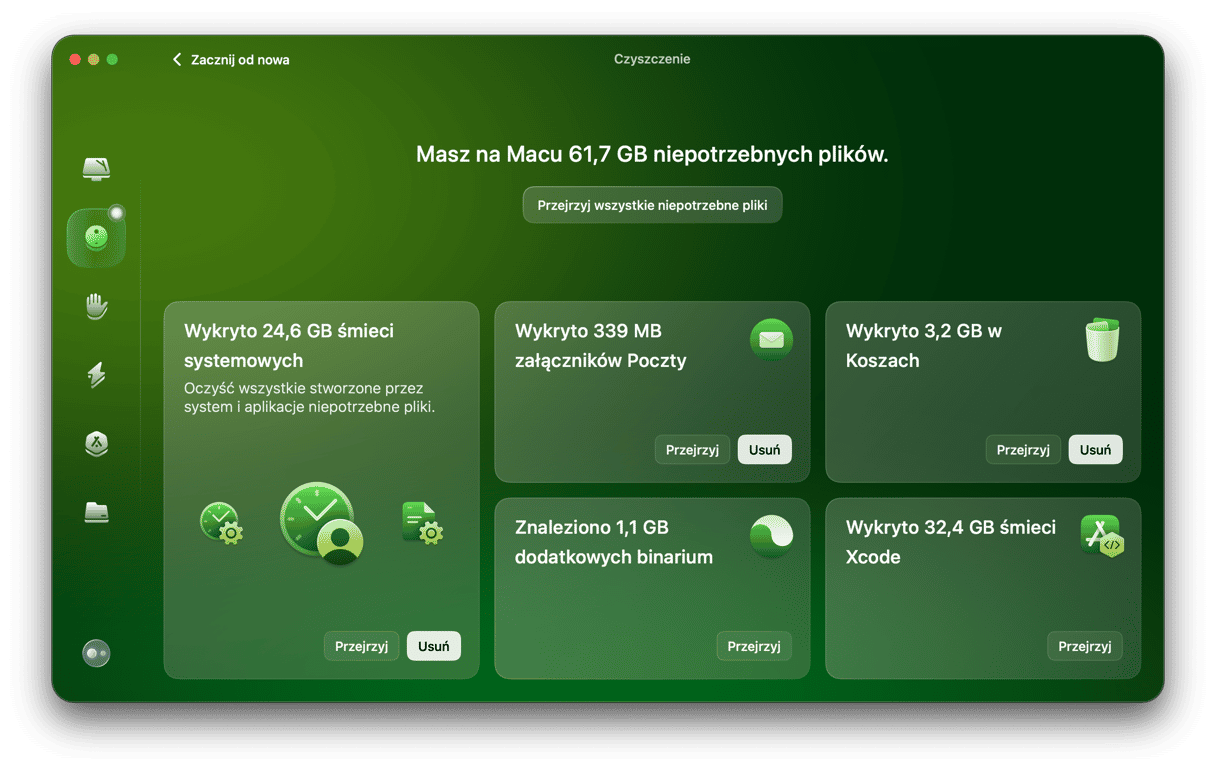Open Smart Care monitor icon in sidebar
The image size is (1216, 771).
click(x=96, y=168)
